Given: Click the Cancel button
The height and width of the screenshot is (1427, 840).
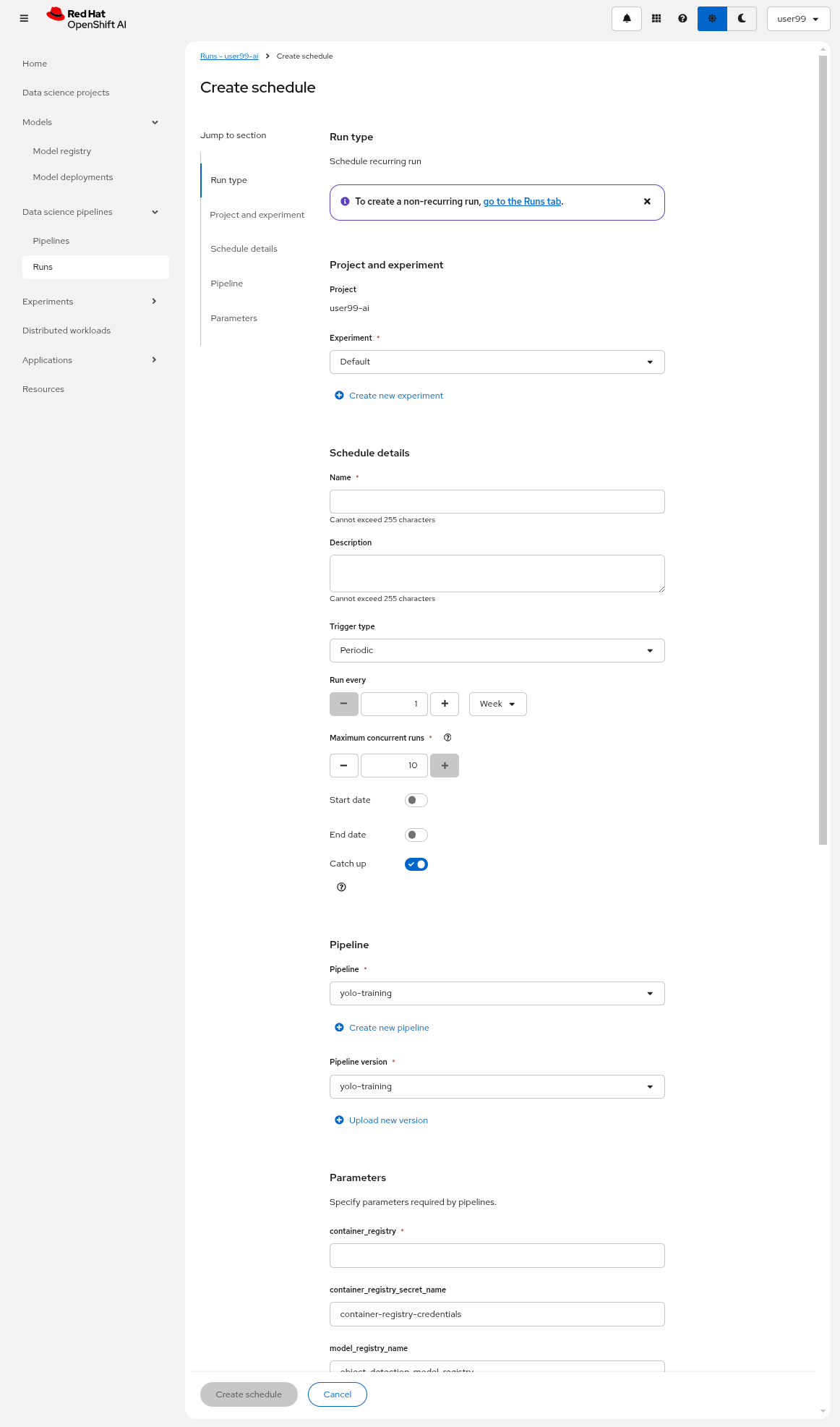Looking at the screenshot, I should coord(338,1394).
